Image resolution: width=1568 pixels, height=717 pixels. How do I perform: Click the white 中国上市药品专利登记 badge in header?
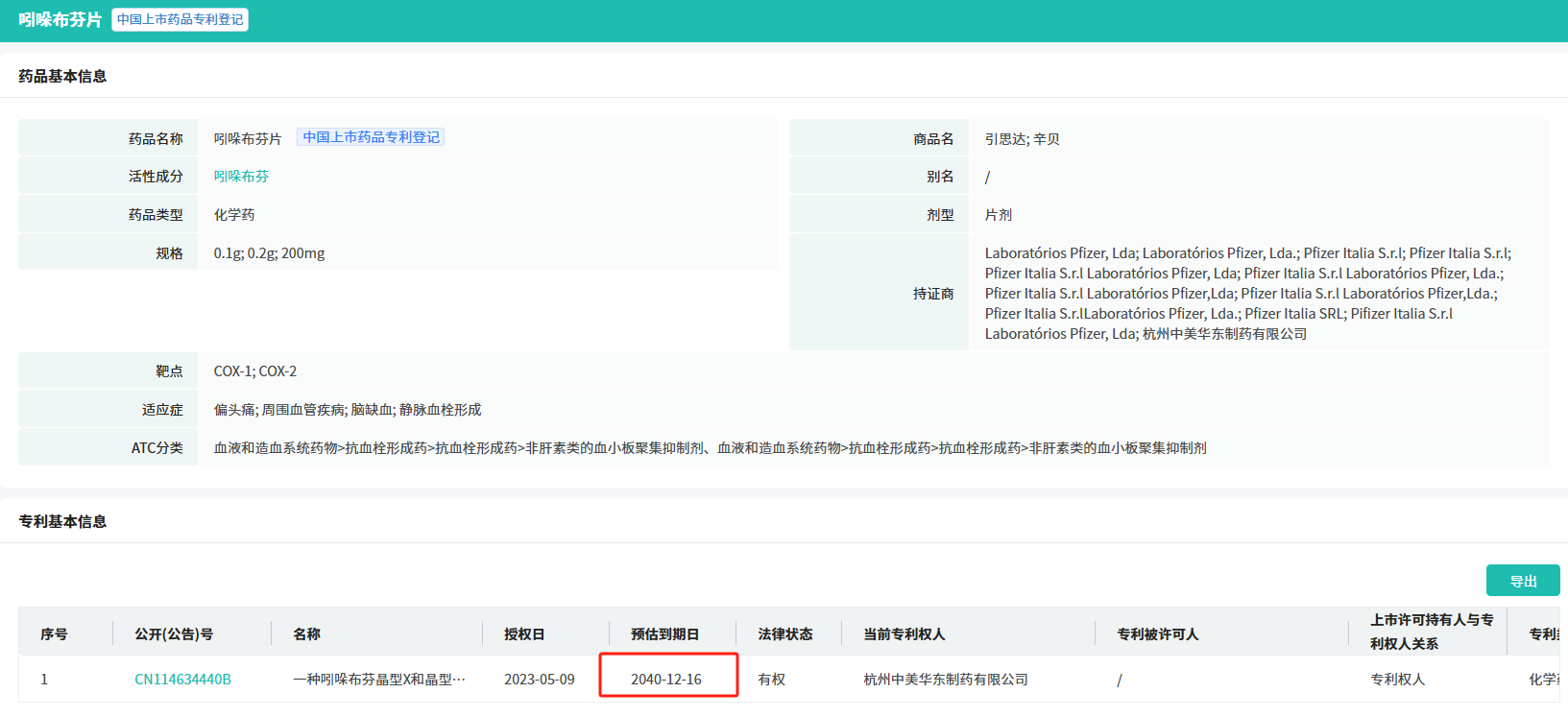click(x=180, y=19)
